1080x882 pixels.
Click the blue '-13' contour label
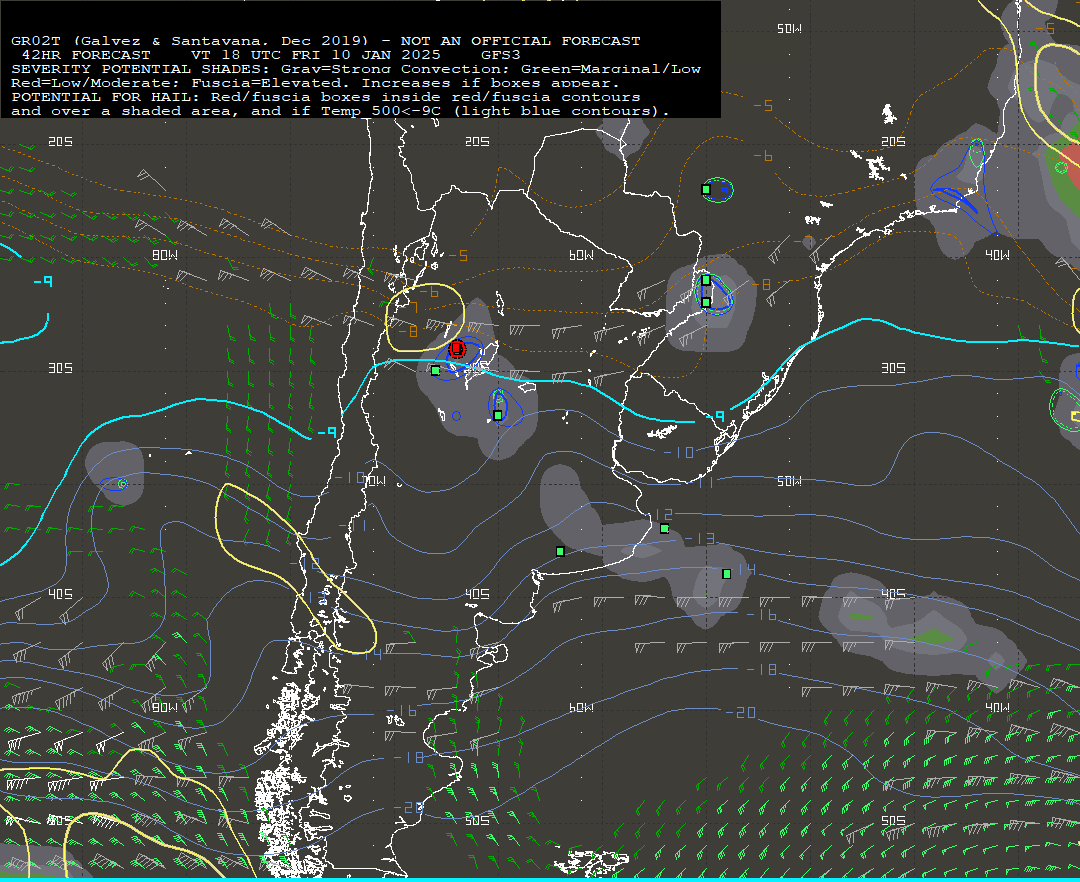click(700, 538)
